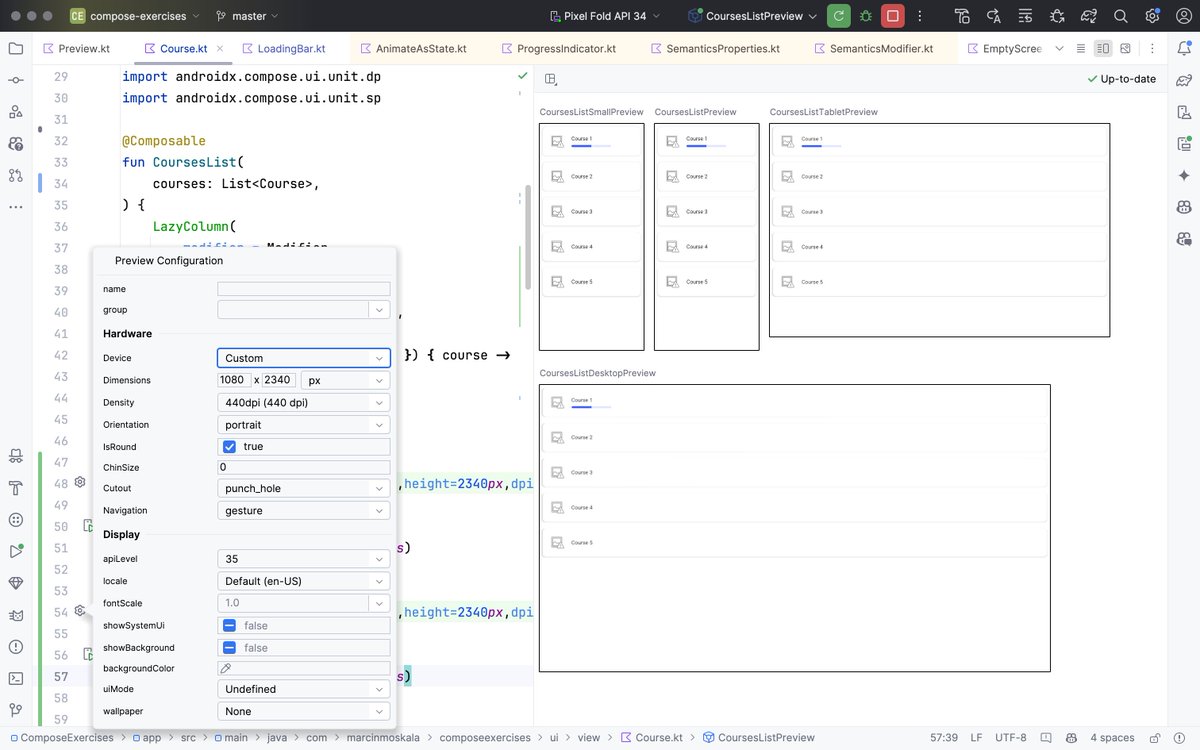1200x750 pixels.
Task: Open Gemini sparkle icon in right sidebar
Action: click(x=1184, y=175)
